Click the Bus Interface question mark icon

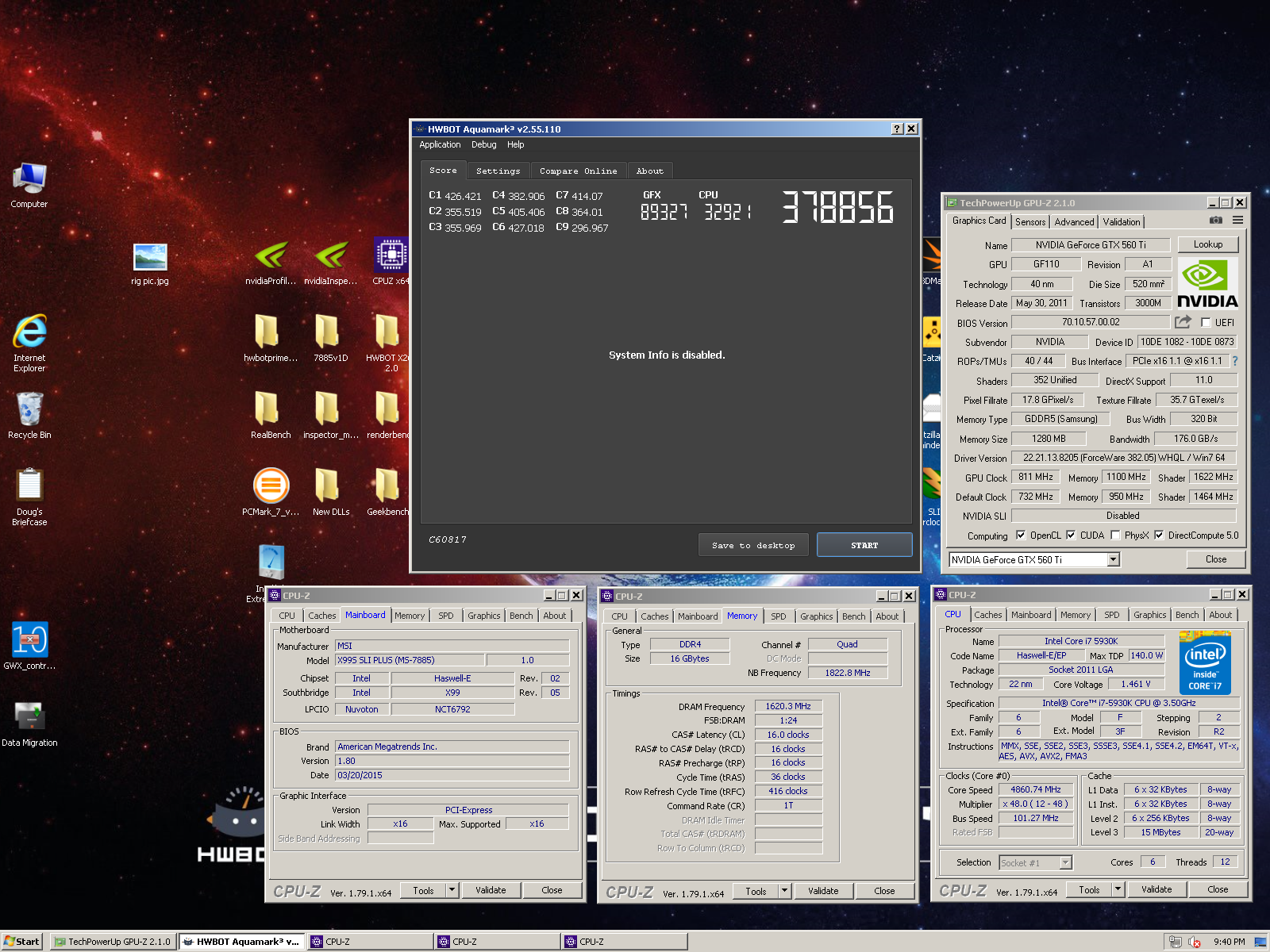point(1235,361)
